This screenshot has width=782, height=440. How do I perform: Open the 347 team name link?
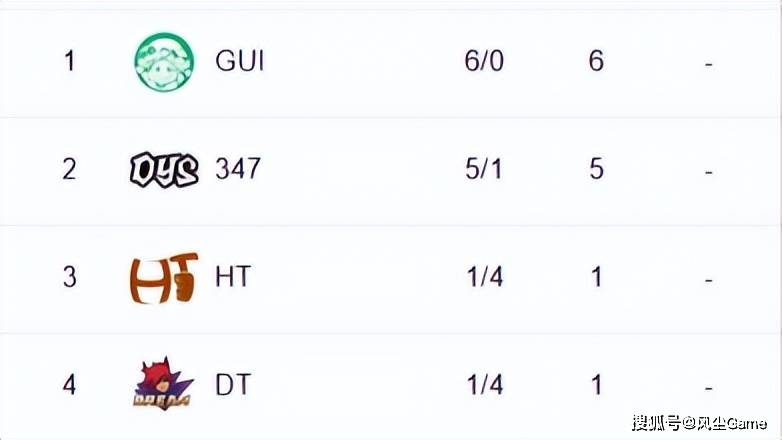click(238, 169)
